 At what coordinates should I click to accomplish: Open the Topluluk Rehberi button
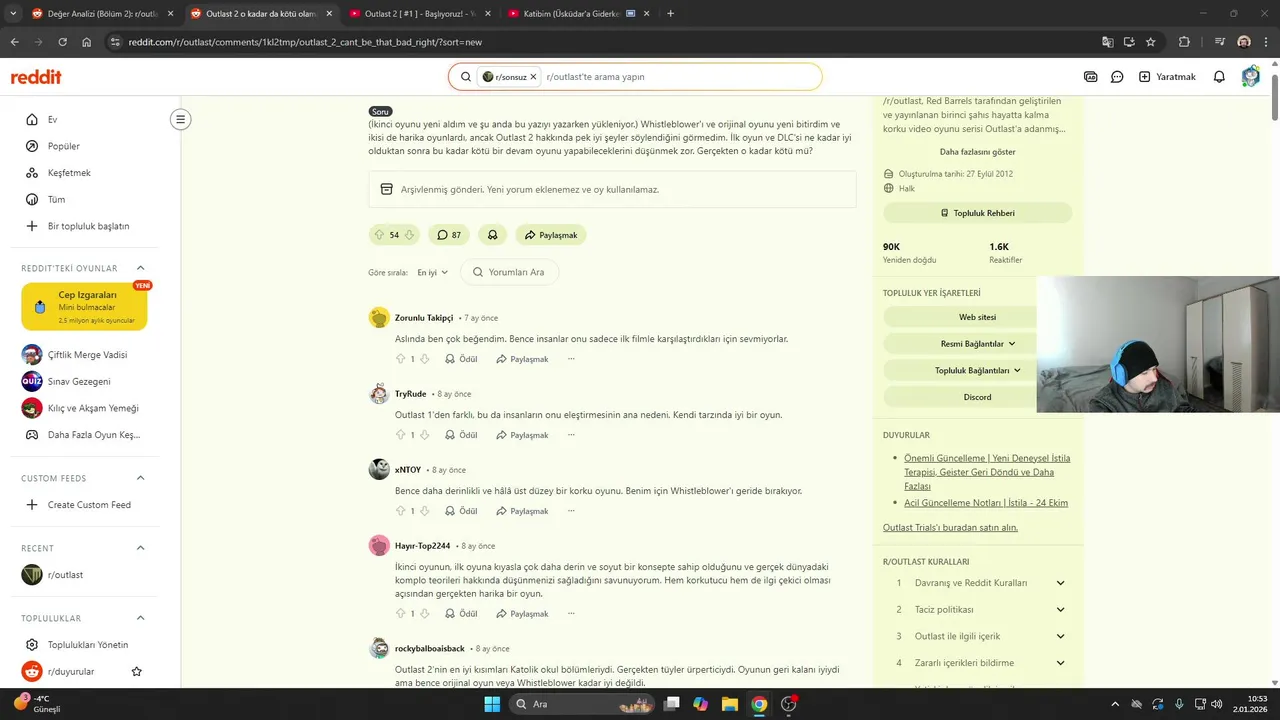[x=977, y=213]
